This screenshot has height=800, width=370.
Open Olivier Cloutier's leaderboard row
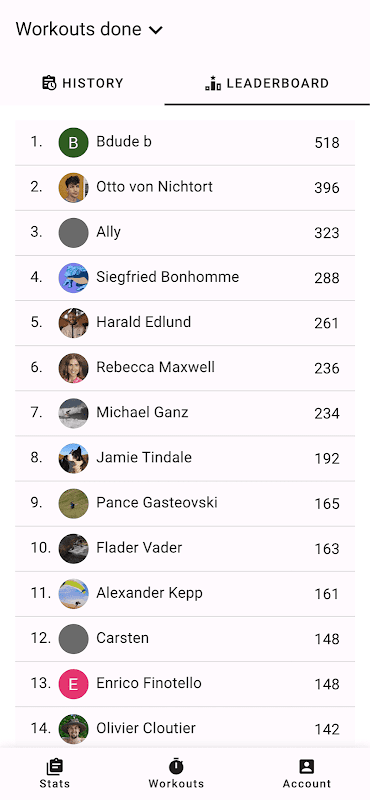(x=185, y=729)
